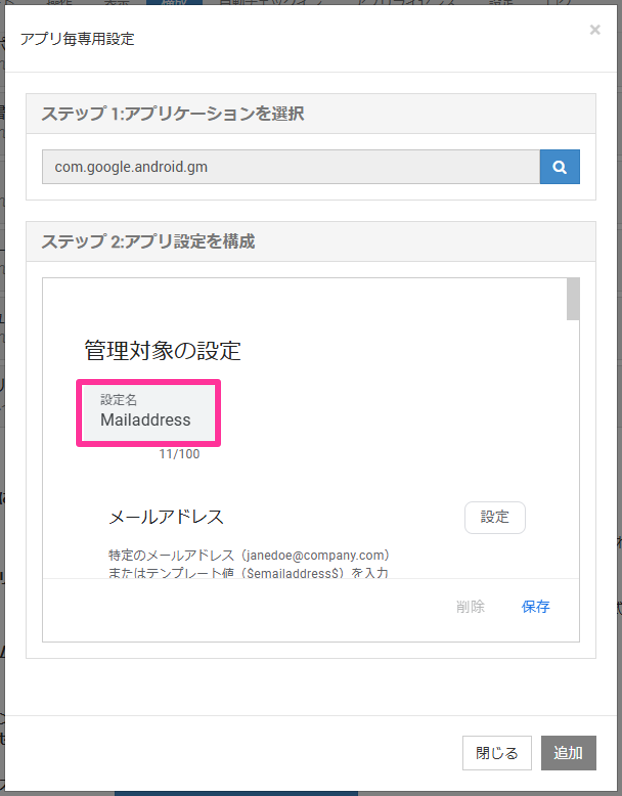Click the 管理対象の設定 heading
Image resolution: width=622 pixels, height=796 pixels.
(162, 350)
